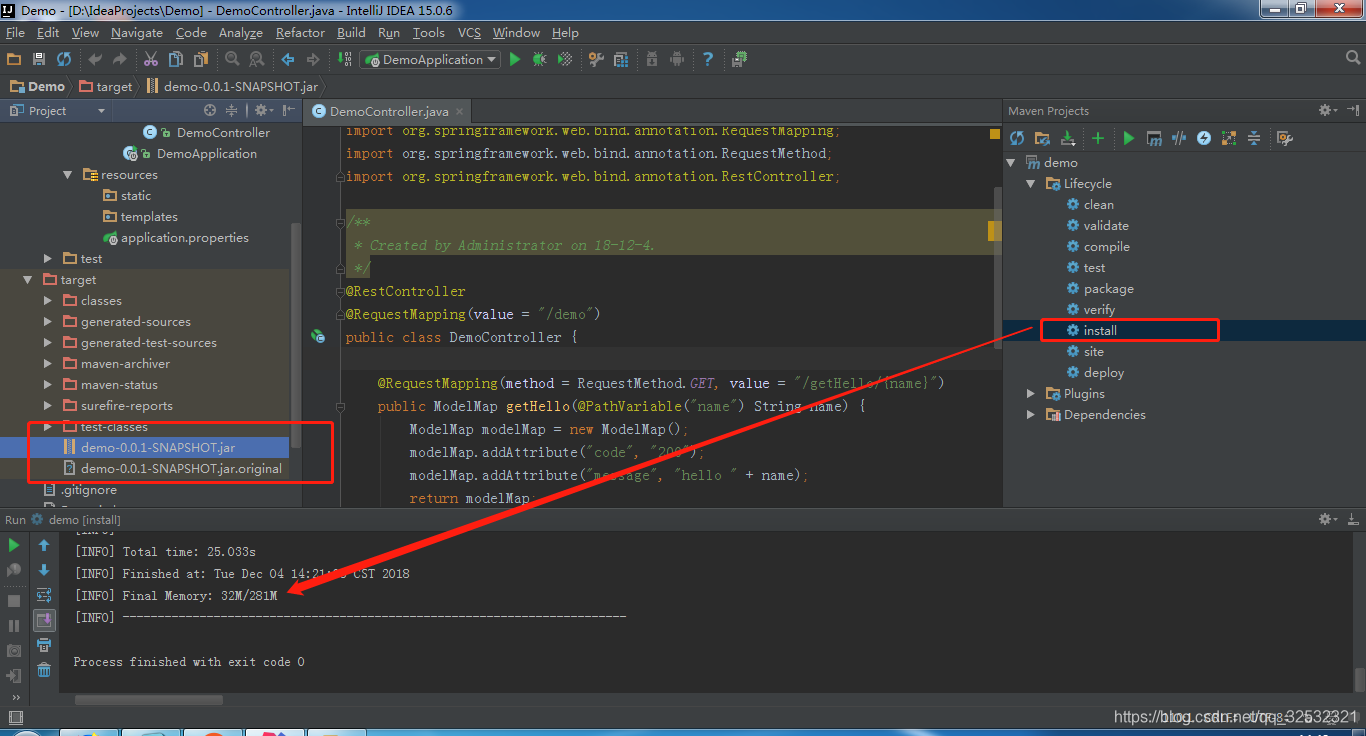Open the Build menu
Screen dimensions: 1366x736
pyautogui.click(x=351, y=33)
